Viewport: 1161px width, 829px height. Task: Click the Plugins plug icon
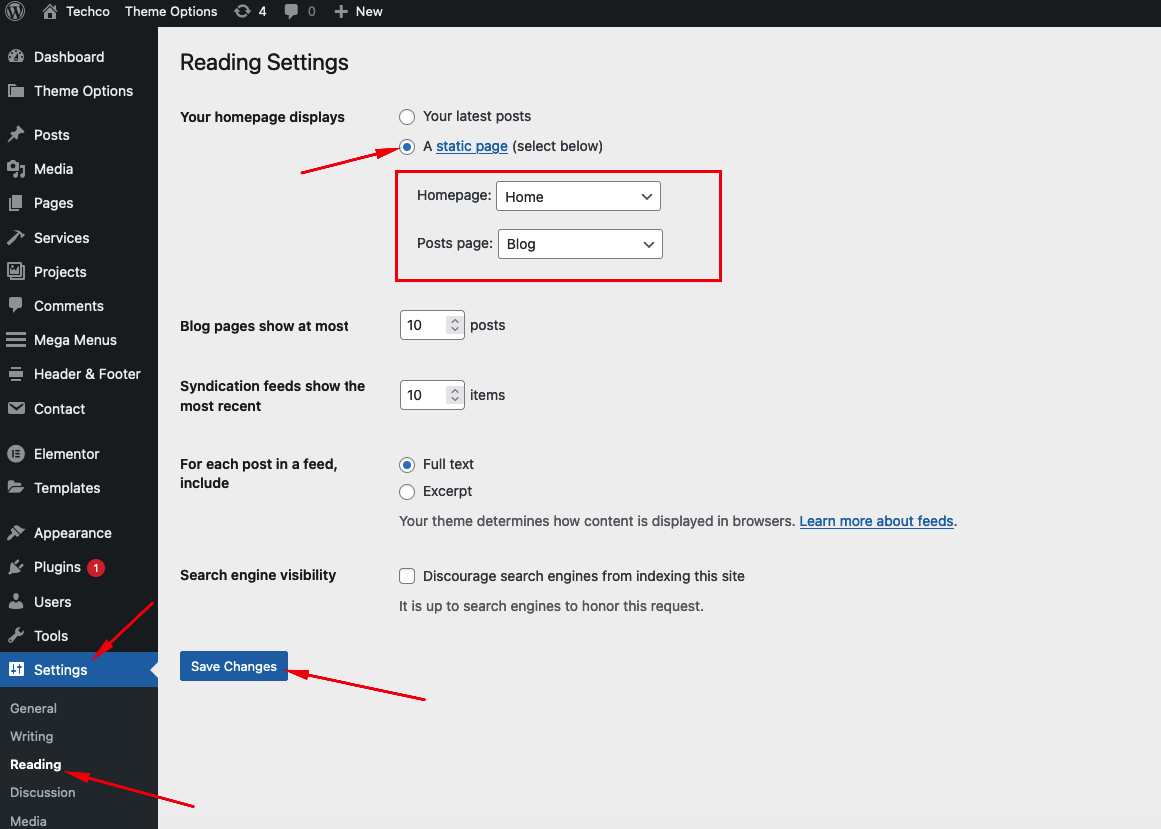pyautogui.click(x=16, y=567)
